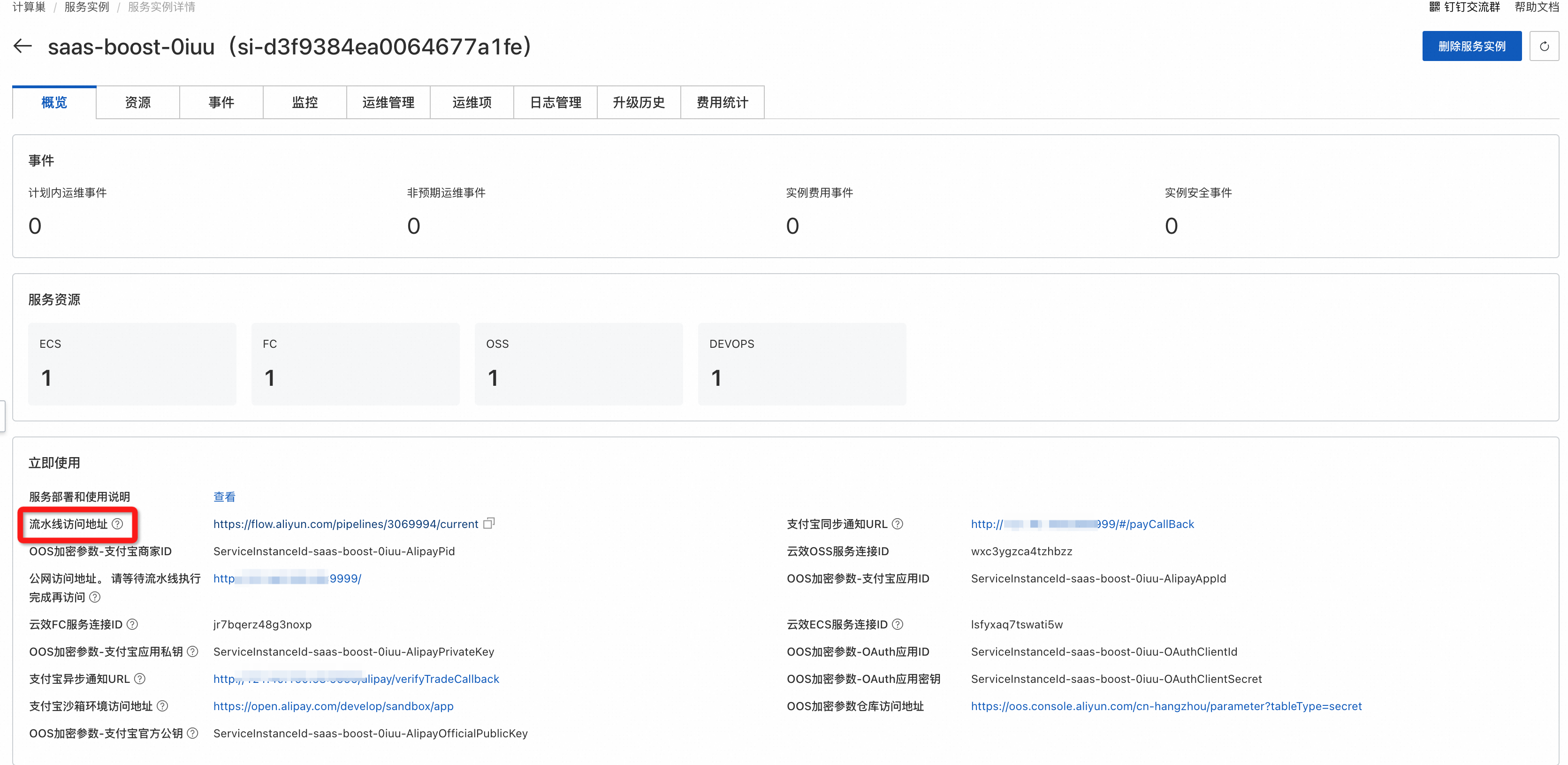This screenshot has height=765, width=1568.
Task: Open the OOS console parameter link
Action: [1165, 706]
